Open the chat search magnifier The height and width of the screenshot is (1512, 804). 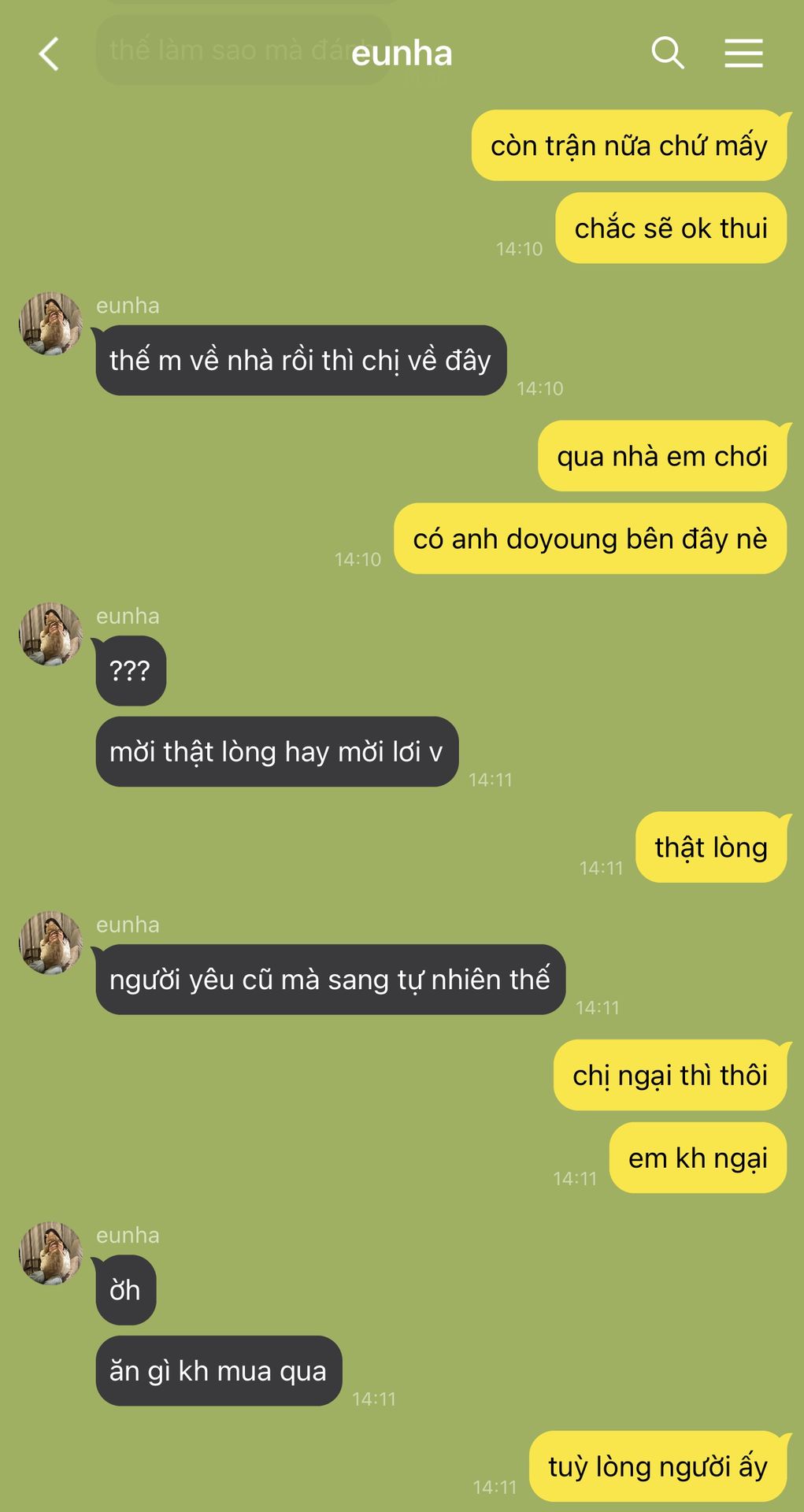(x=668, y=54)
